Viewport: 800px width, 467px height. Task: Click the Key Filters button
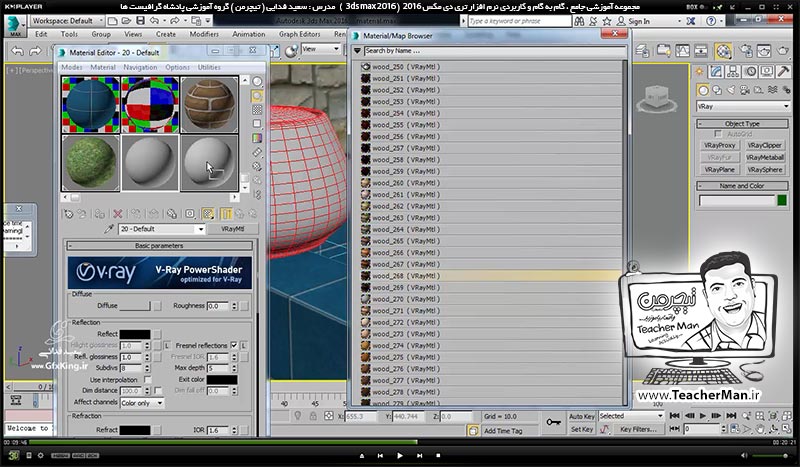coord(638,429)
